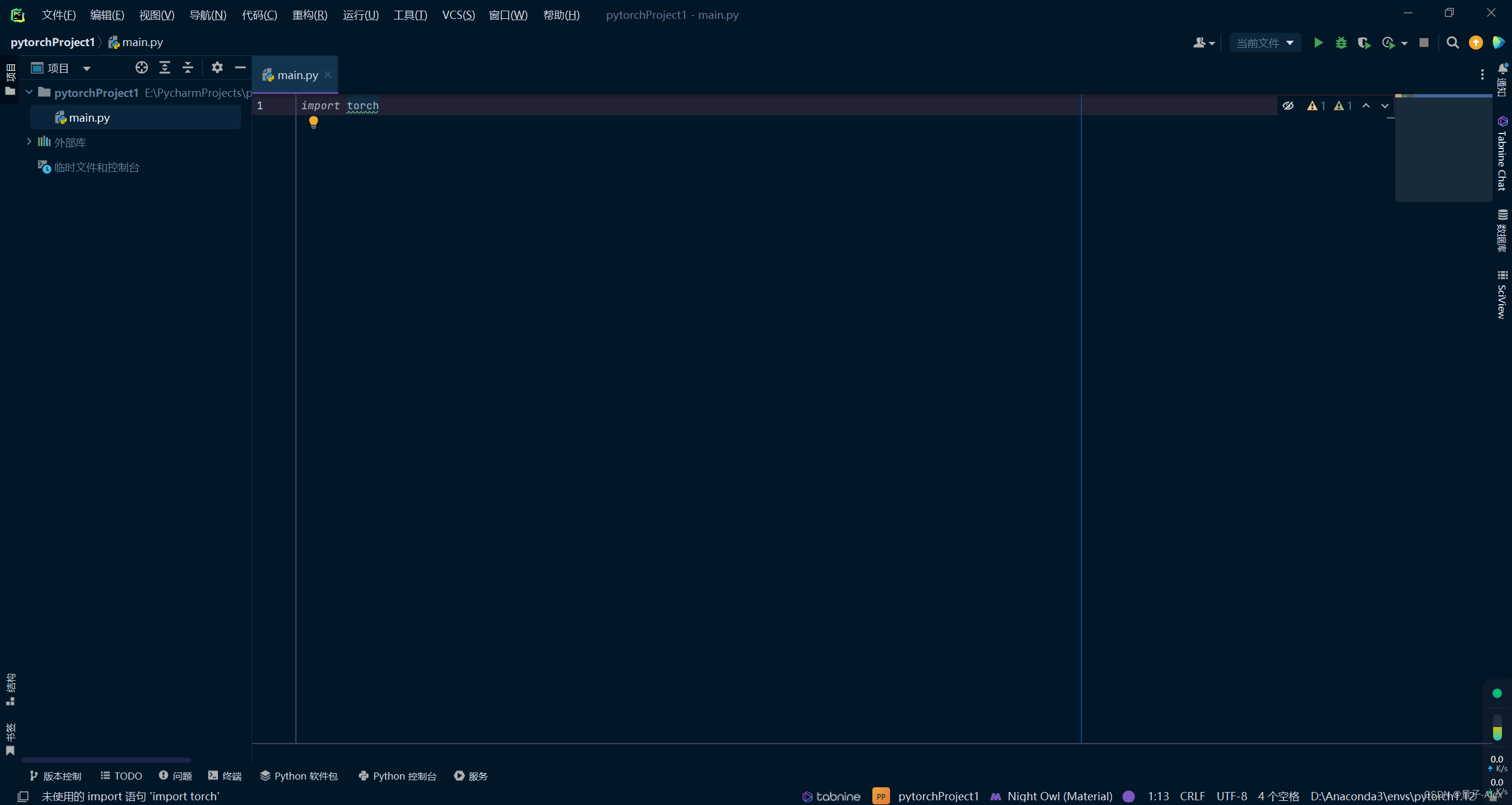Open the 当前文件 run configuration dropdown

pyautogui.click(x=1265, y=43)
